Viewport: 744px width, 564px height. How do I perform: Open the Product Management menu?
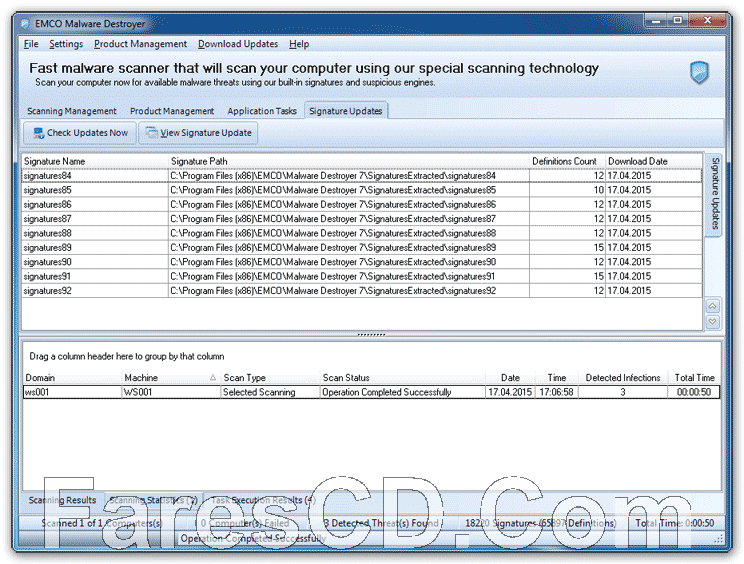(x=140, y=44)
